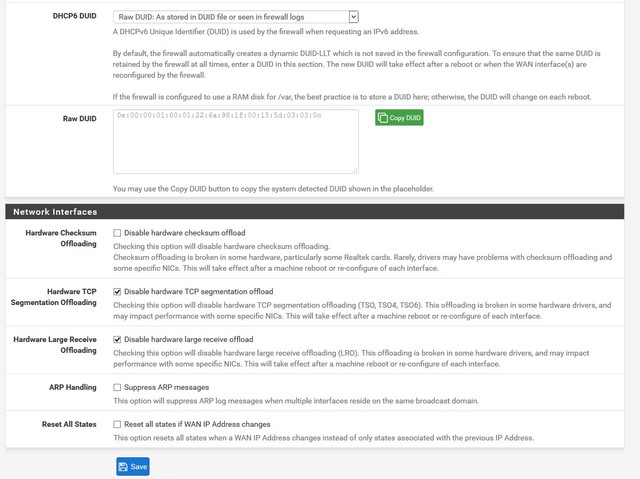The image size is (640, 479).
Task: Click the Hardware Checksum Offloading label
Action: pos(61,238)
